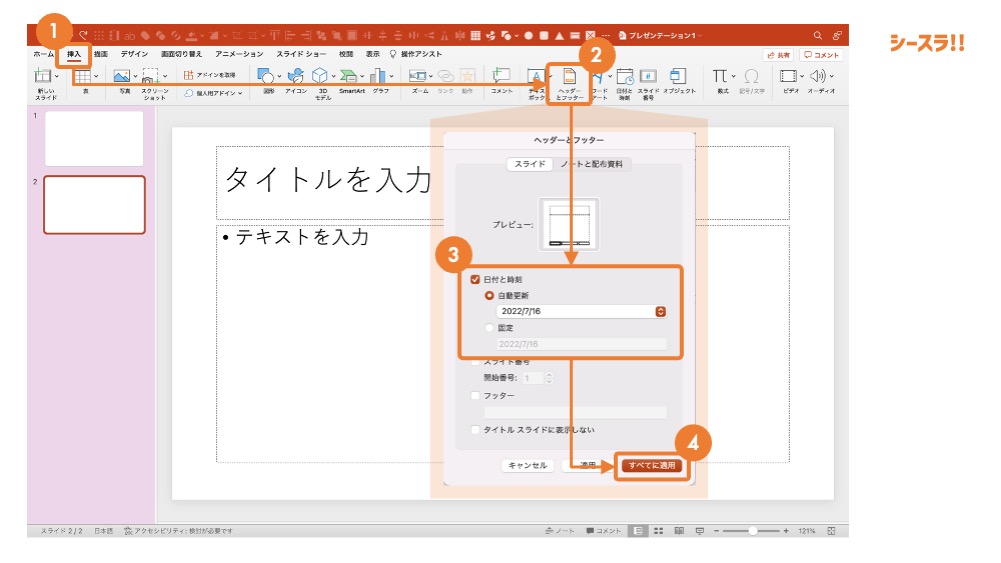This screenshot has height=563, width=1001.
Task: Expand the 図形 shapes dropdown arrow
Action: [x=280, y=76]
